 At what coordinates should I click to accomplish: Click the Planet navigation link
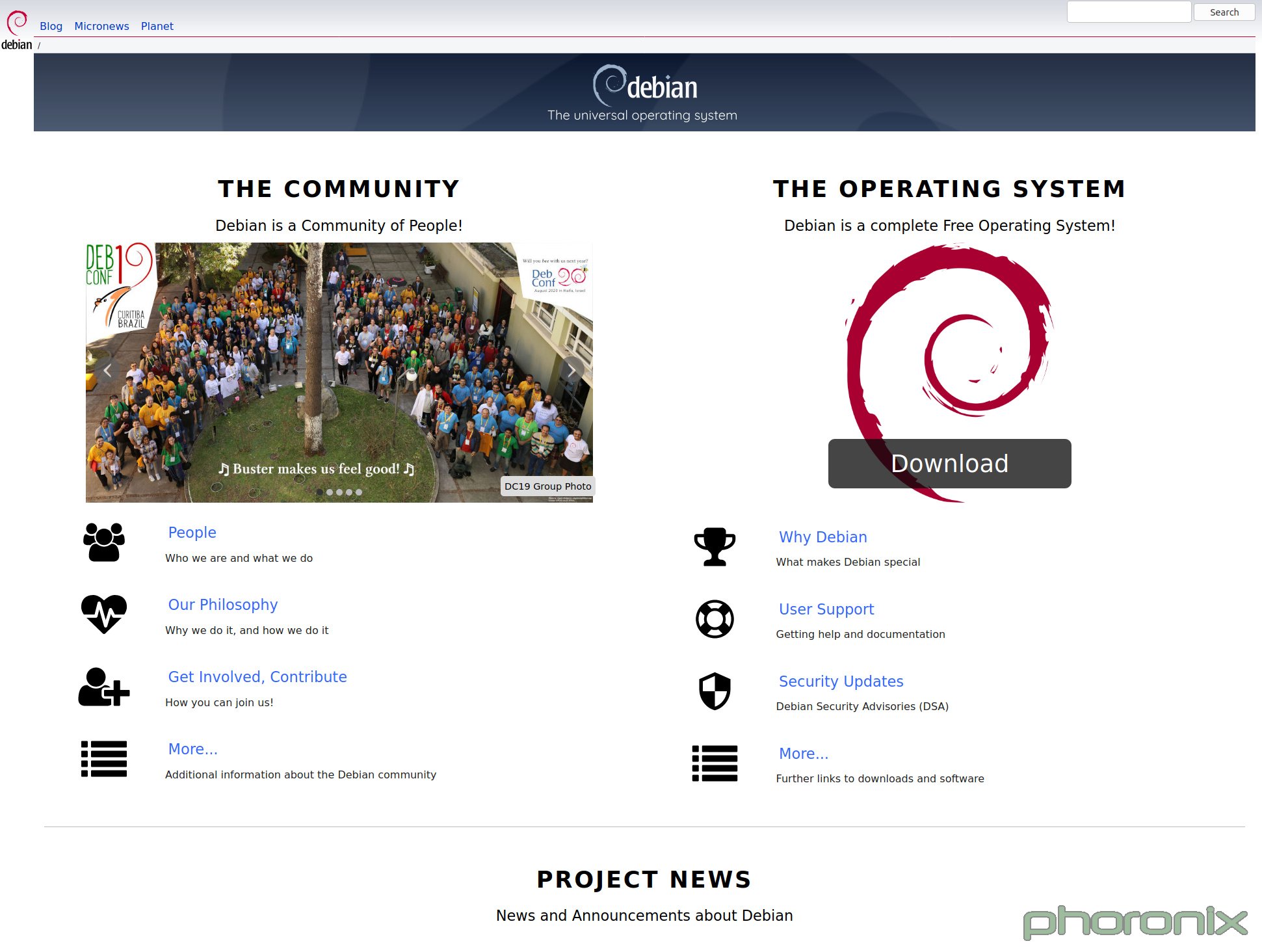tap(156, 26)
